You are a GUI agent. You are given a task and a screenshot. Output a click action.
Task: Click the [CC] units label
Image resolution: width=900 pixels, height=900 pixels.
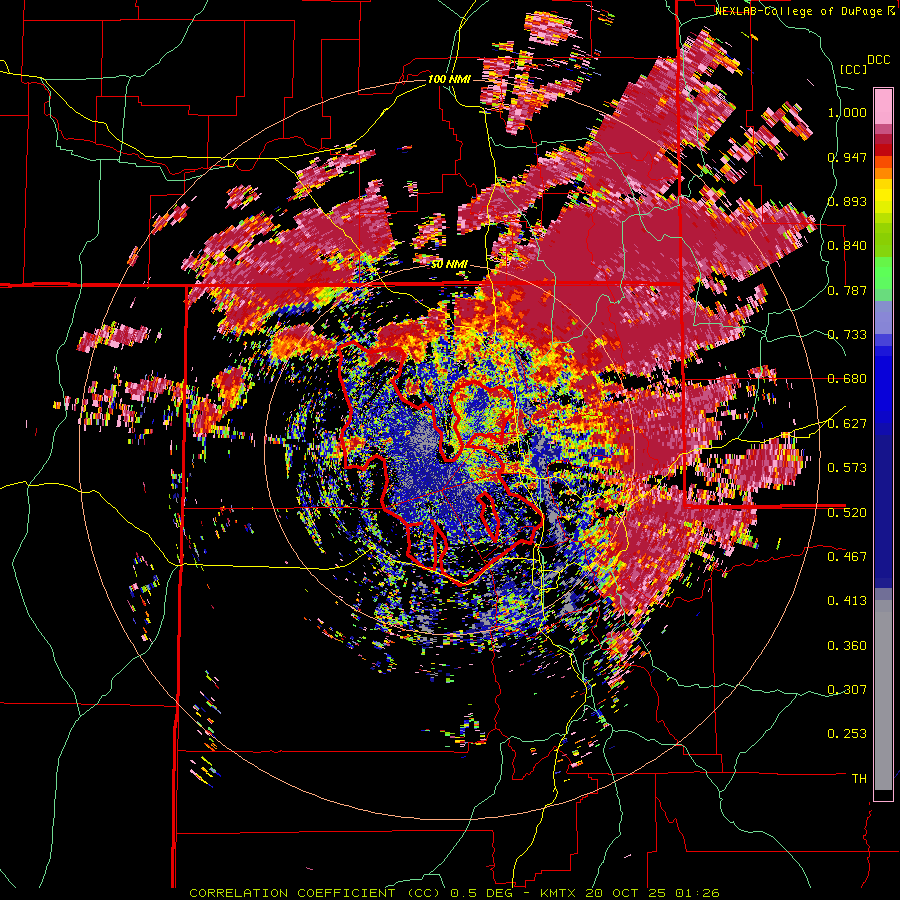point(853,69)
